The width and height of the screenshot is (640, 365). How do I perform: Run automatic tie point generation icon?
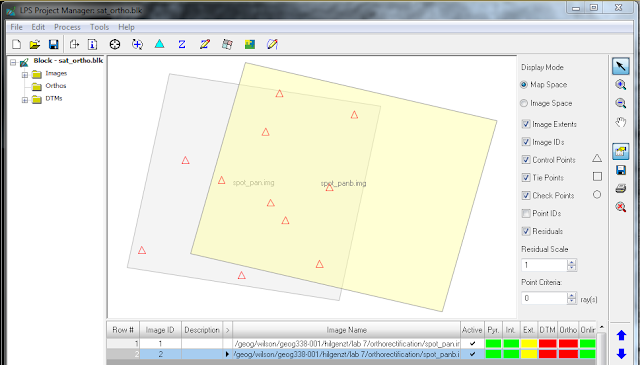click(x=137, y=44)
